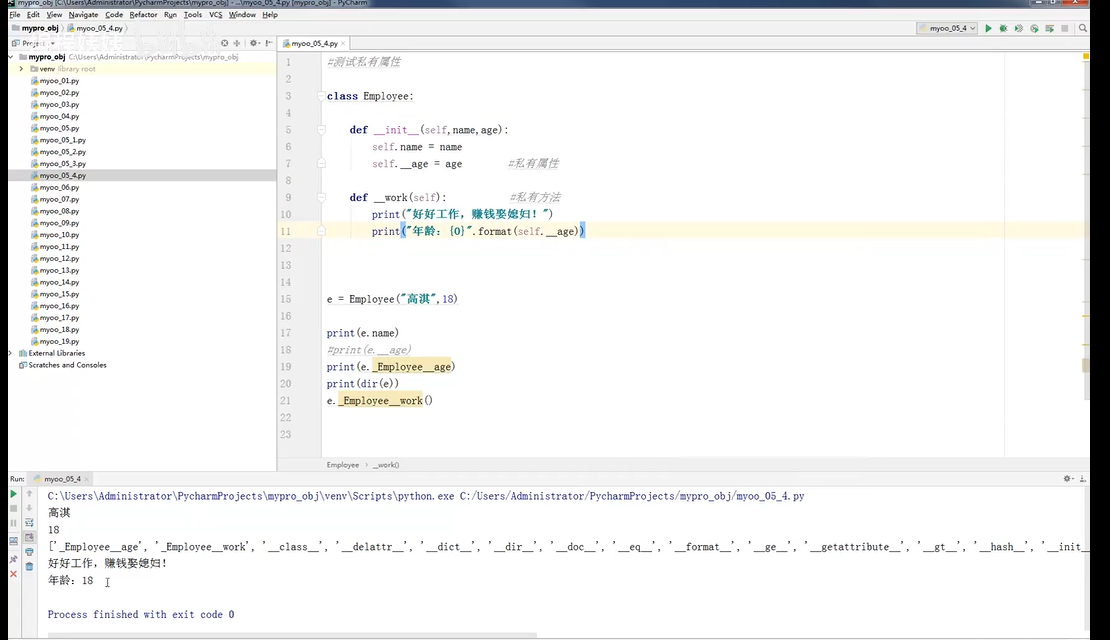Hide Run panel with the download-arrow icon
The image size is (1110, 640).
[1082, 479]
